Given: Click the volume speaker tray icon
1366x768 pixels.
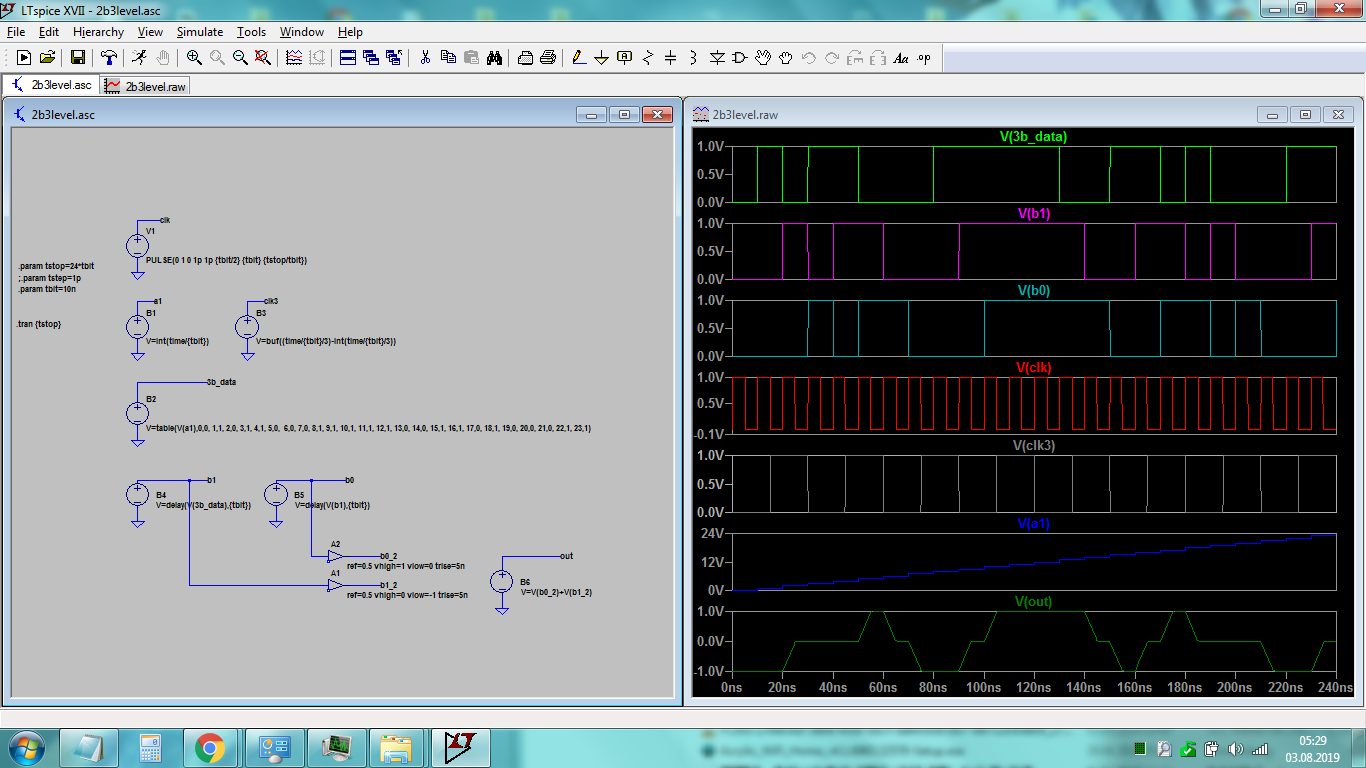Looking at the screenshot, I should point(1235,748).
